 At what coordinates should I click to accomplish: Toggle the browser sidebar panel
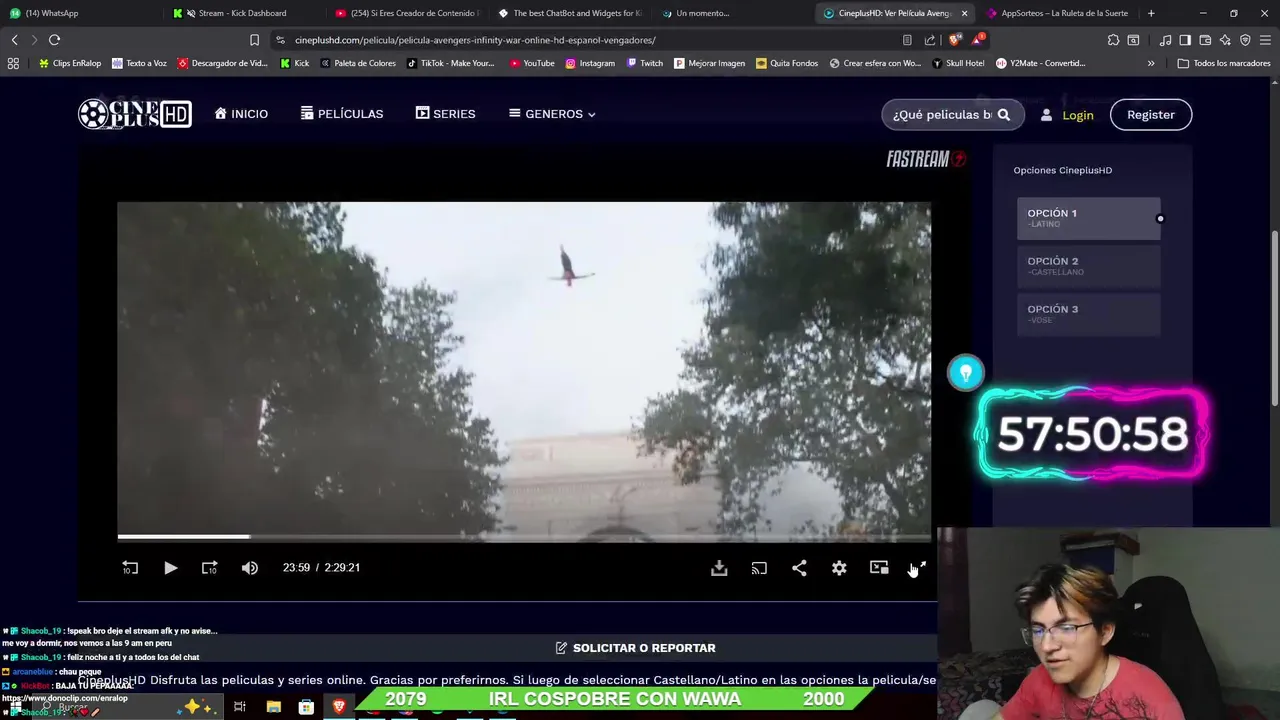[1185, 40]
